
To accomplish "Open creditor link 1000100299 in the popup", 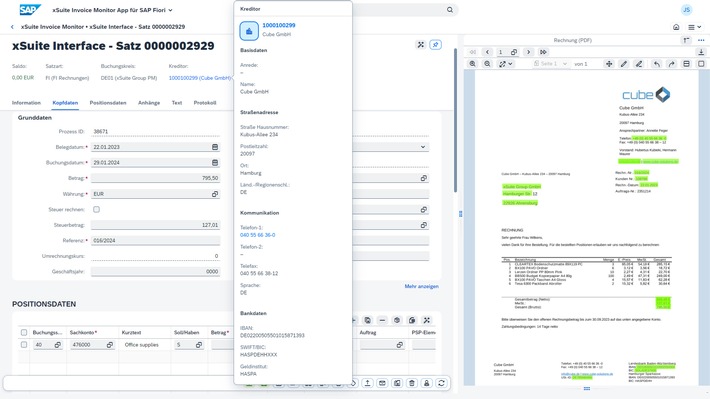I will (278, 25).
